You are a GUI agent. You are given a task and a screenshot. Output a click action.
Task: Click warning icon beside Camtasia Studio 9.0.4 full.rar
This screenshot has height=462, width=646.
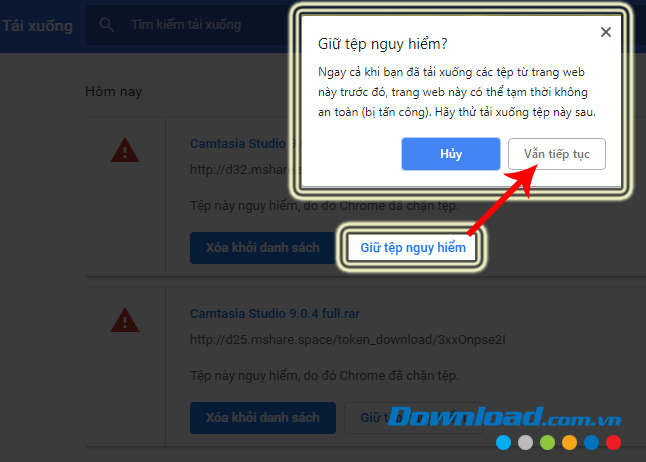125,320
